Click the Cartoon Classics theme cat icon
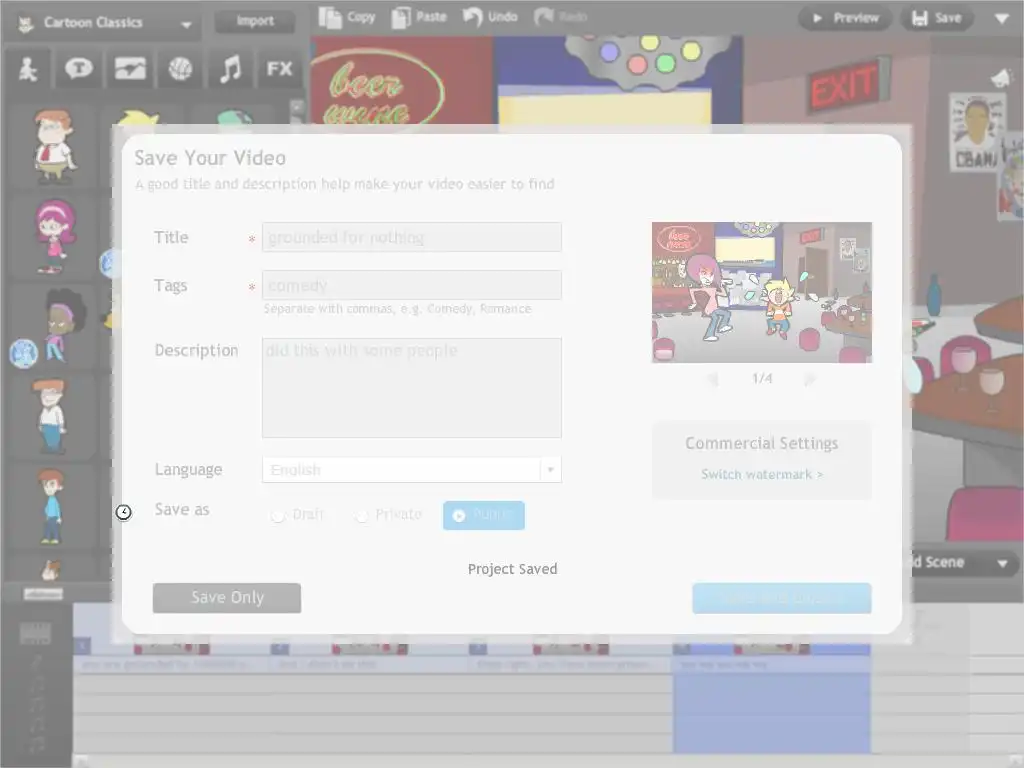1024x768 pixels. click(x=25, y=24)
